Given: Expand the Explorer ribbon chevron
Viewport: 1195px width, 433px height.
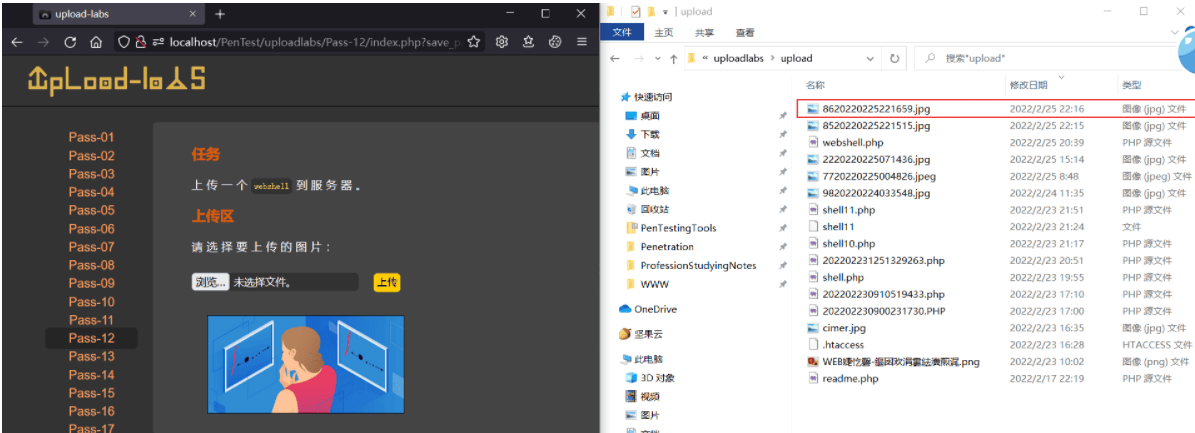Looking at the screenshot, I should point(1174,32).
